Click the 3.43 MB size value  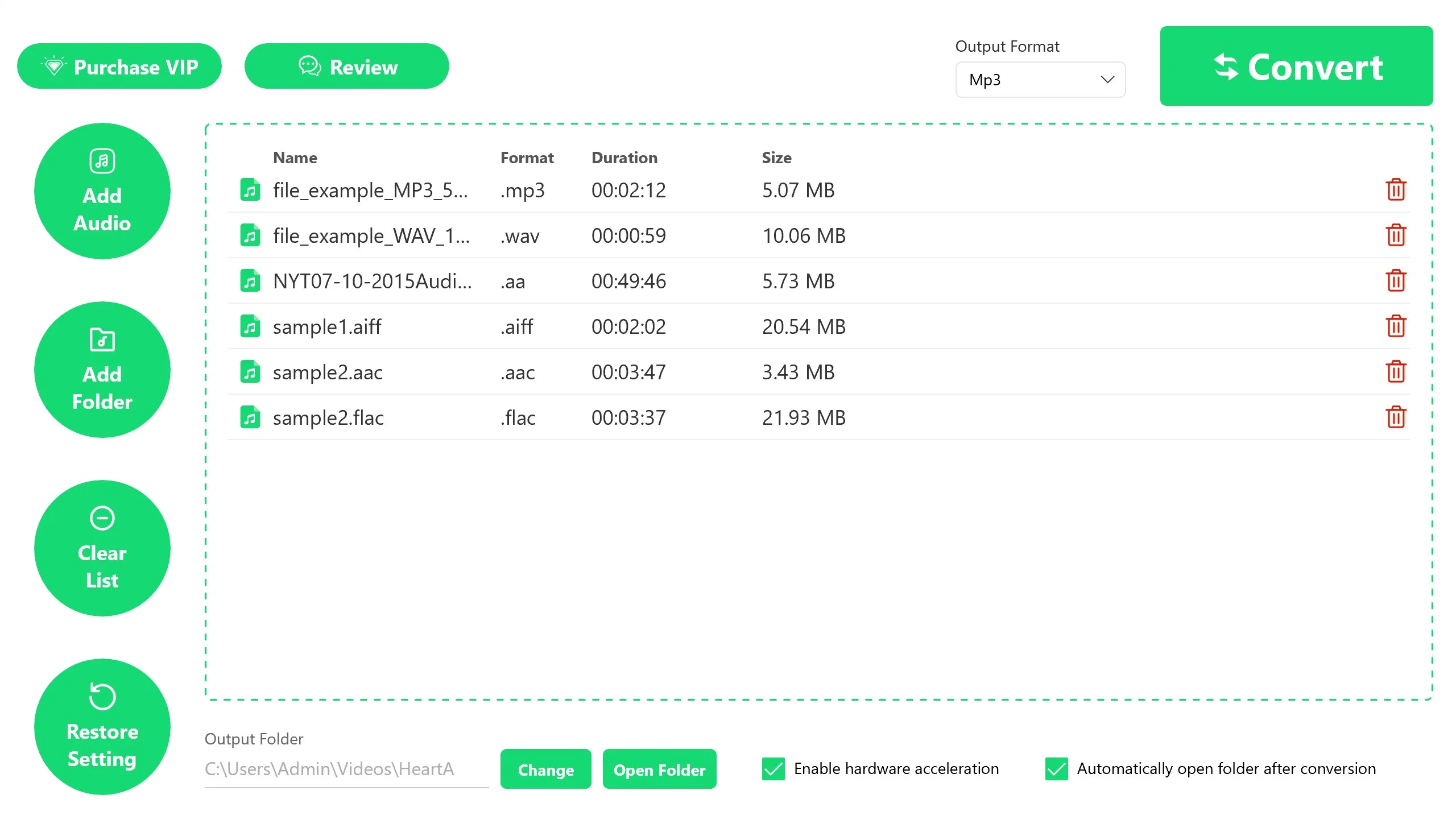(x=798, y=372)
